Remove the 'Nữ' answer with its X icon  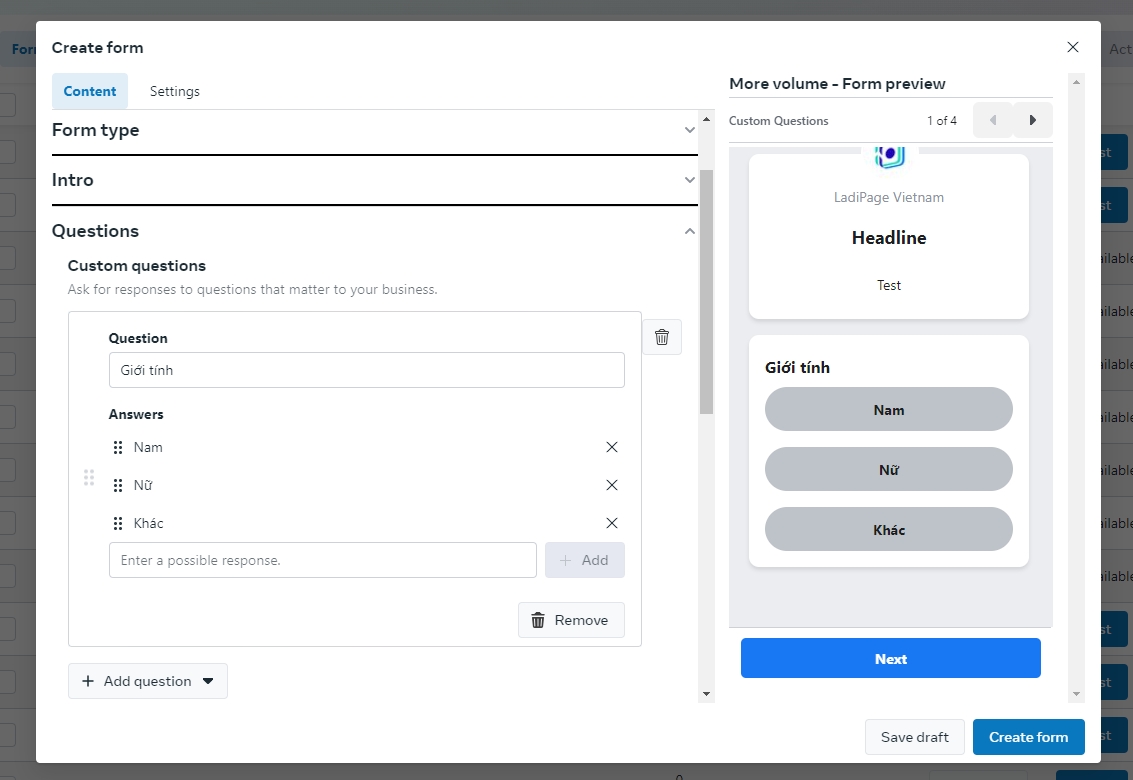[x=612, y=485]
